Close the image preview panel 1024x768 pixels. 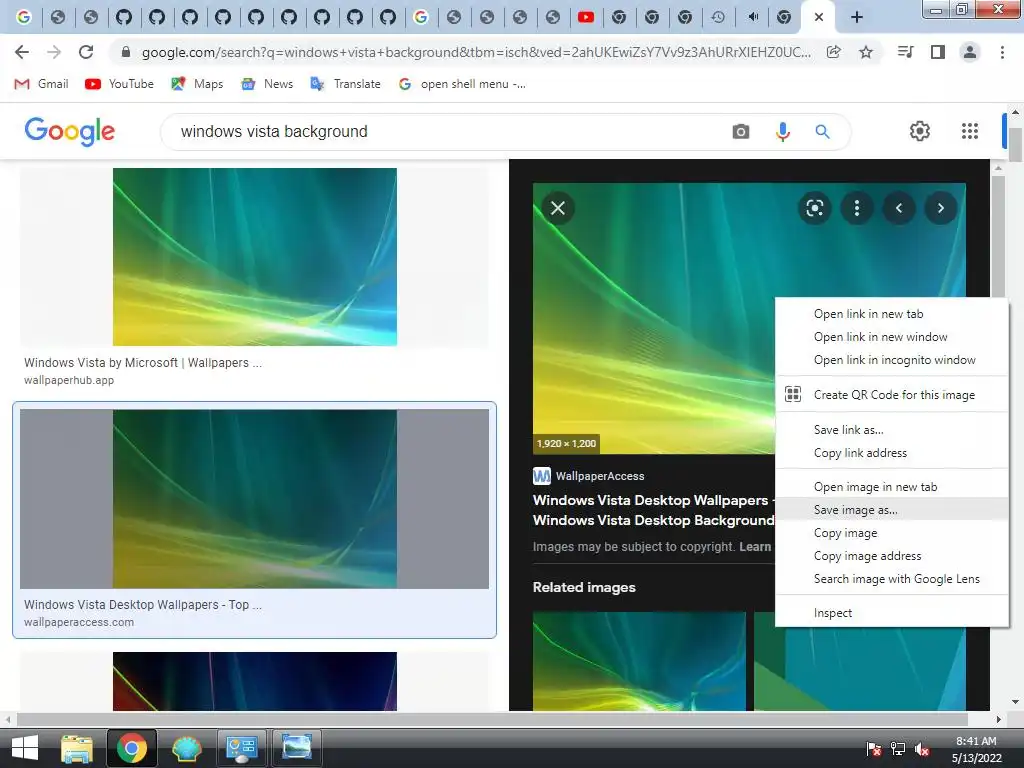558,208
